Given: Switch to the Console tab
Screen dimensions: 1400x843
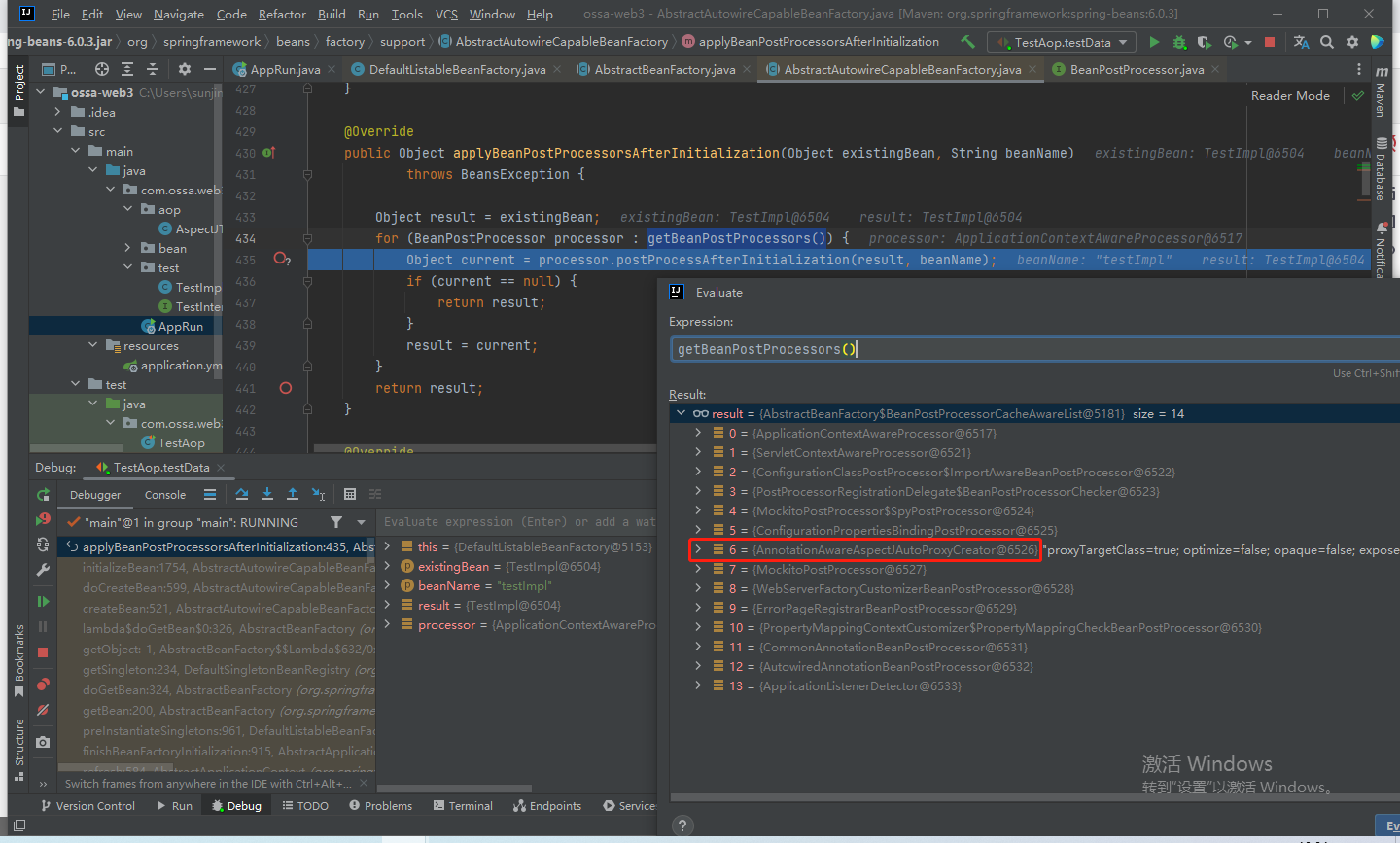Looking at the screenshot, I should coord(165,494).
